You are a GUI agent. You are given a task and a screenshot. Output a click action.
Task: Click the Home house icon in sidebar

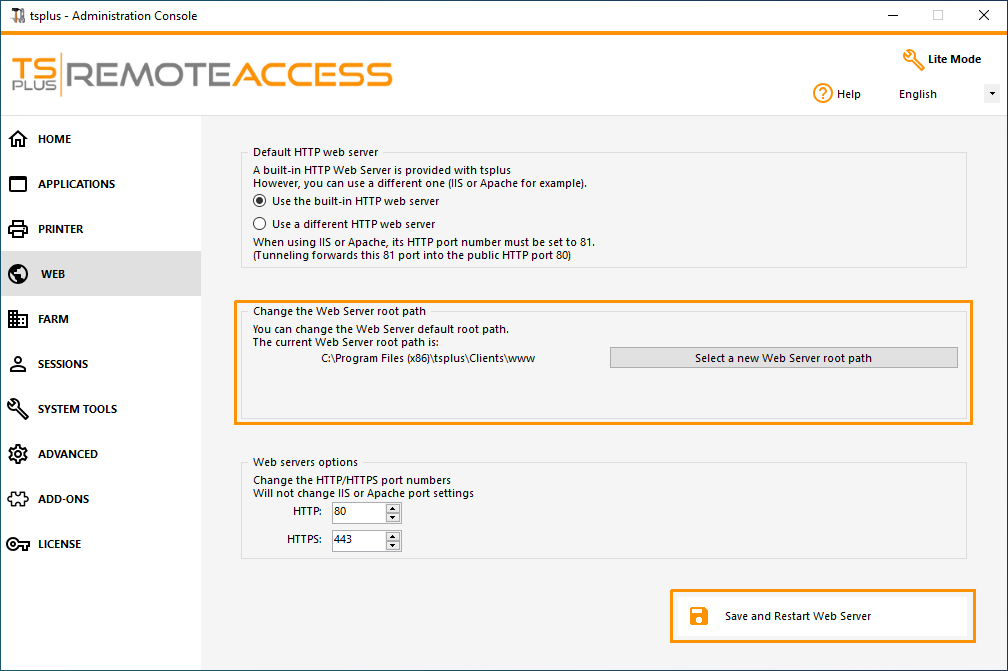(x=18, y=139)
